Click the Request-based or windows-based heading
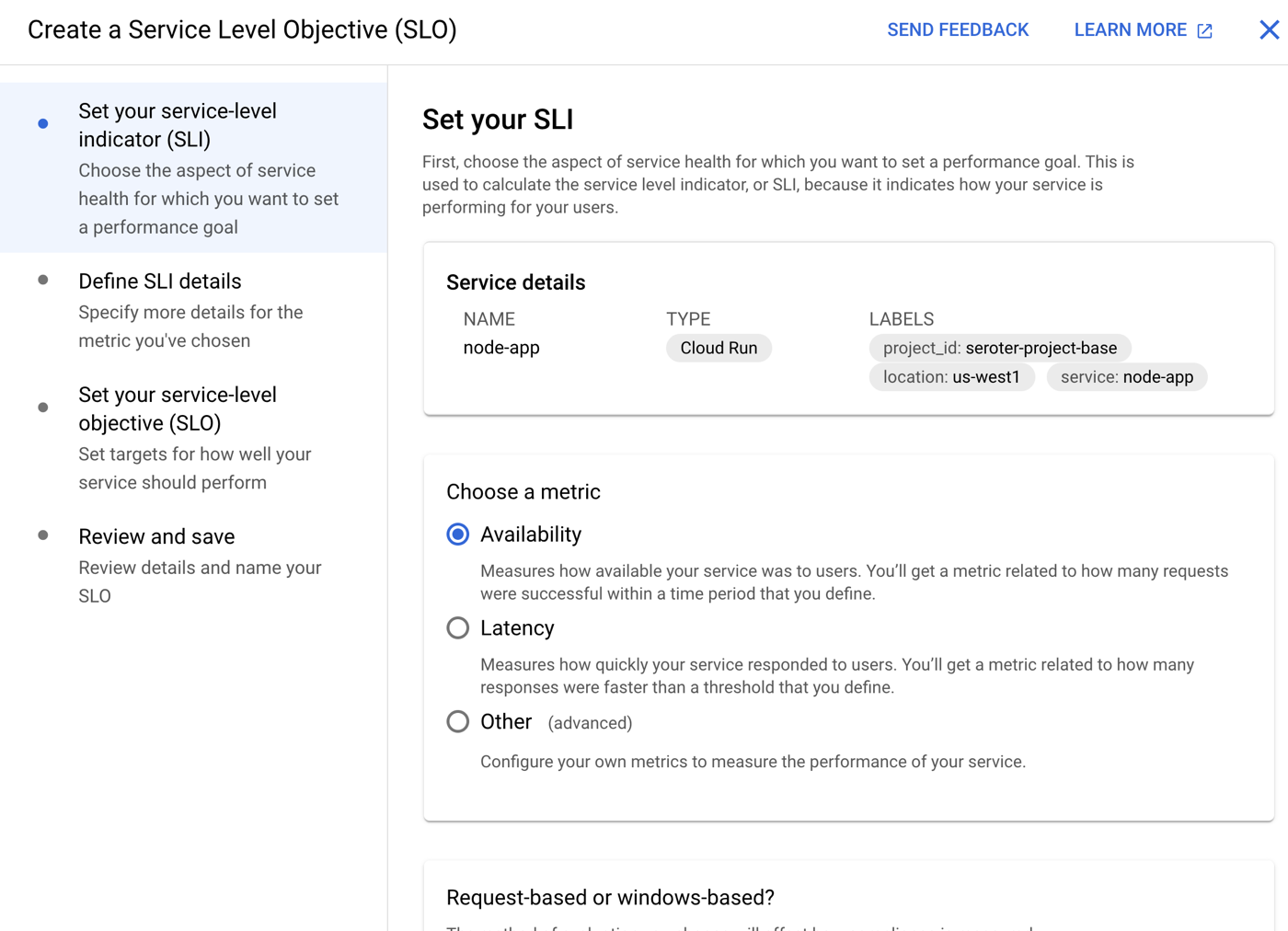The height and width of the screenshot is (931, 1288). click(x=610, y=897)
